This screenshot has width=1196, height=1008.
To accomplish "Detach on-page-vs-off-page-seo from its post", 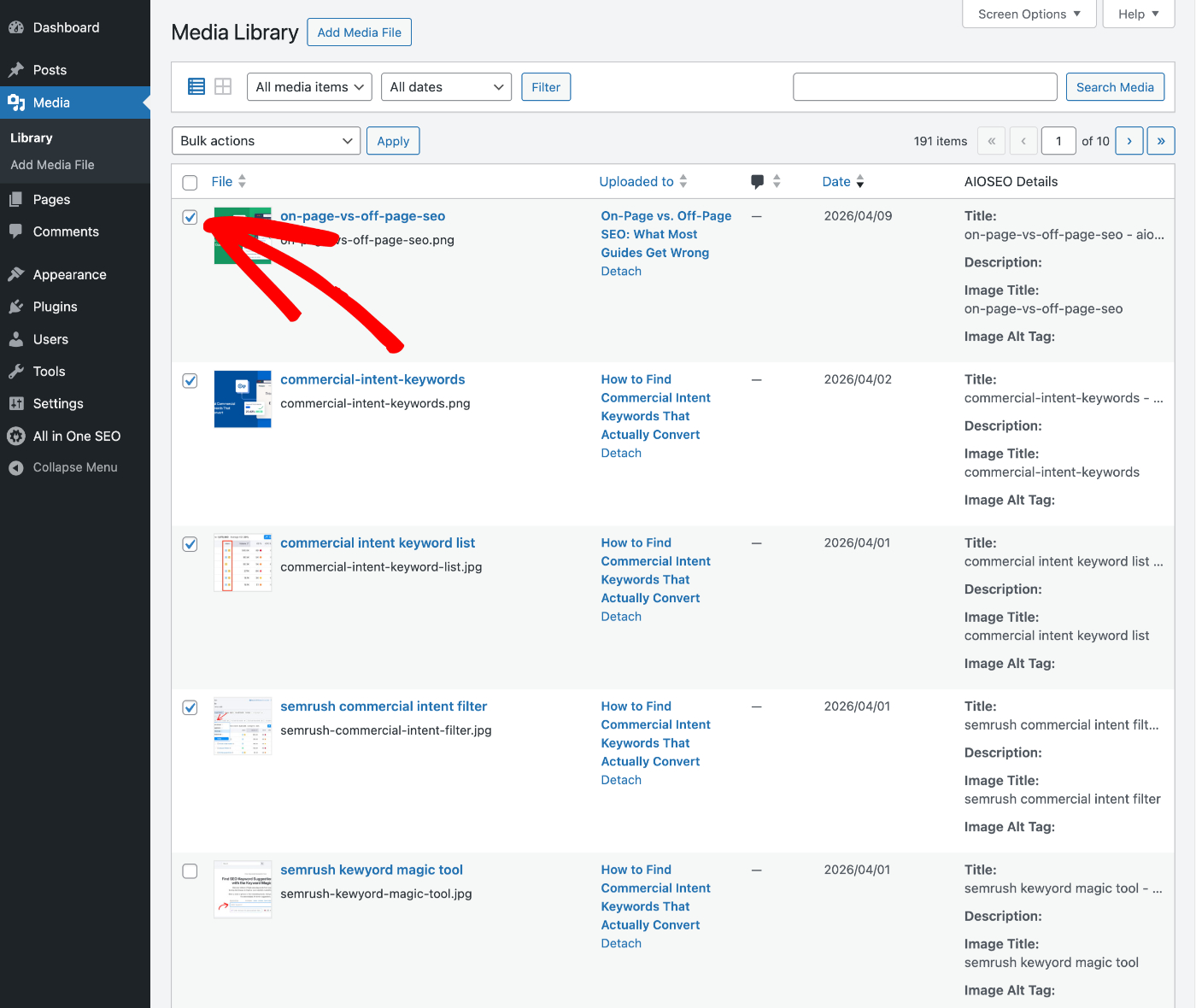I will tap(621, 271).
